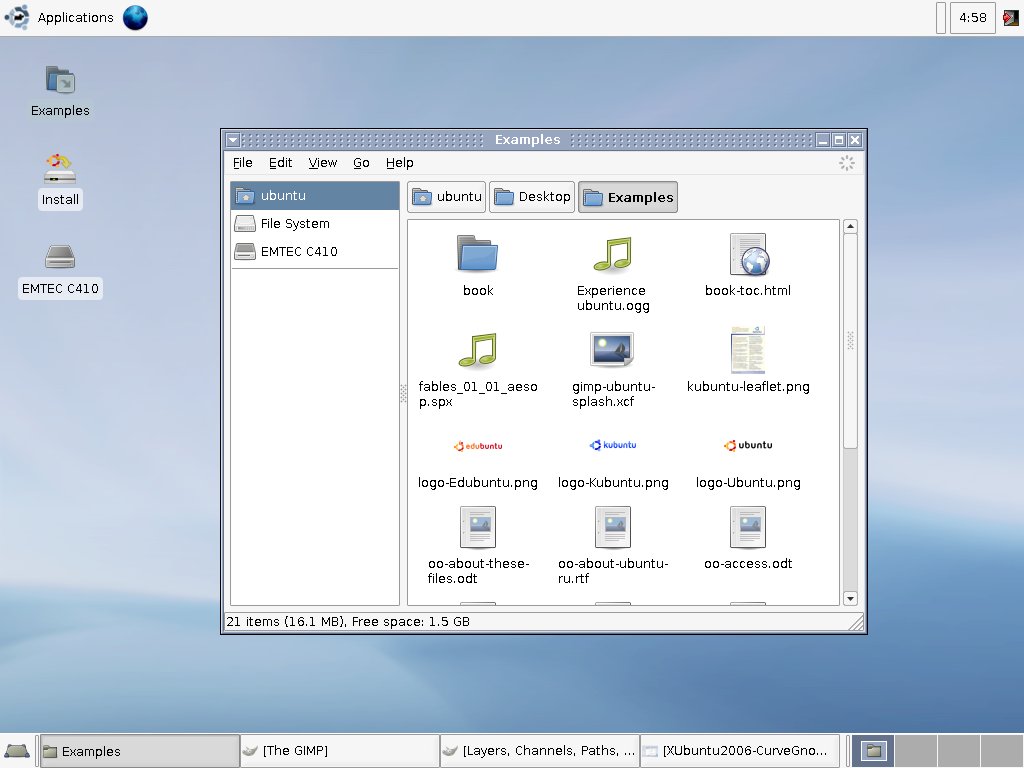This screenshot has height=768, width=1024.
Task: Click the logo-Kubuntu.png filename label
Action: click(613, 483)
